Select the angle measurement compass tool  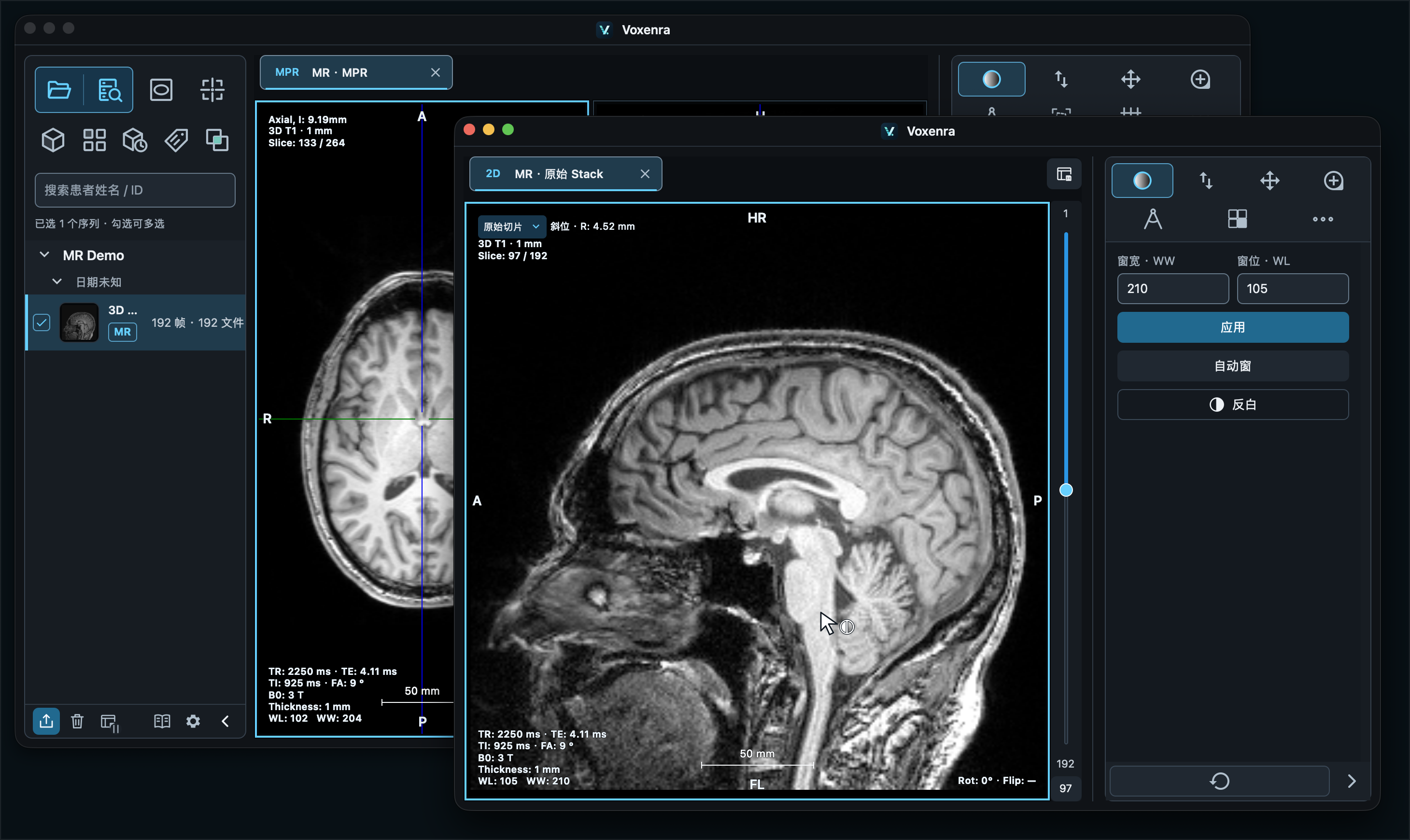click(1153, 219)
